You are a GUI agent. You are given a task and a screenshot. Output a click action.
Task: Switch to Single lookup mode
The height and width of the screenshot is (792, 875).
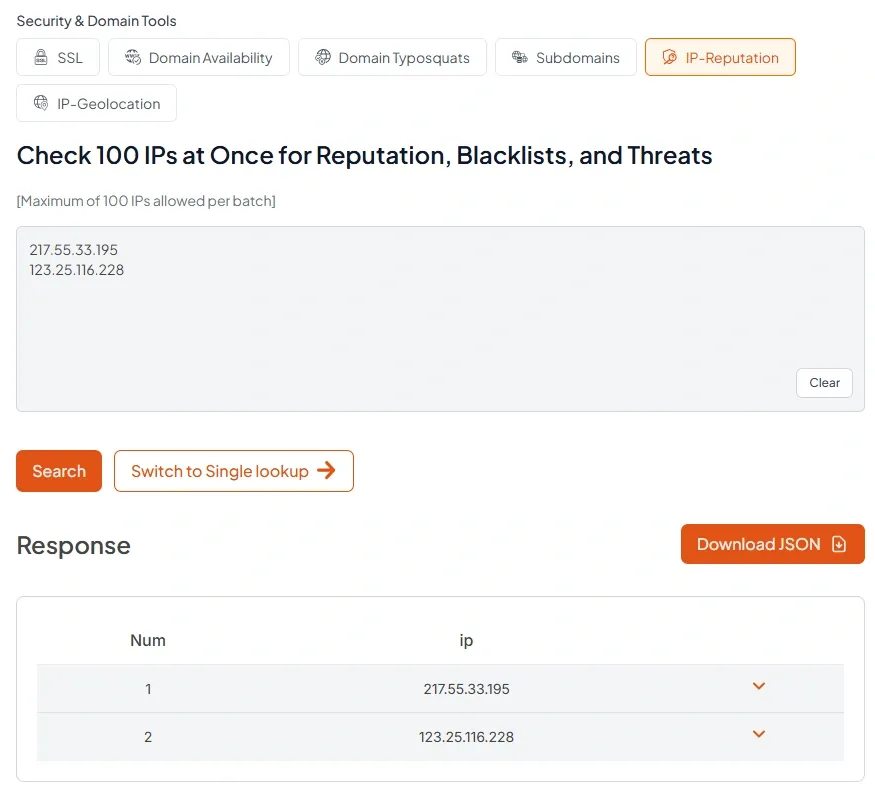click(233, 471)
